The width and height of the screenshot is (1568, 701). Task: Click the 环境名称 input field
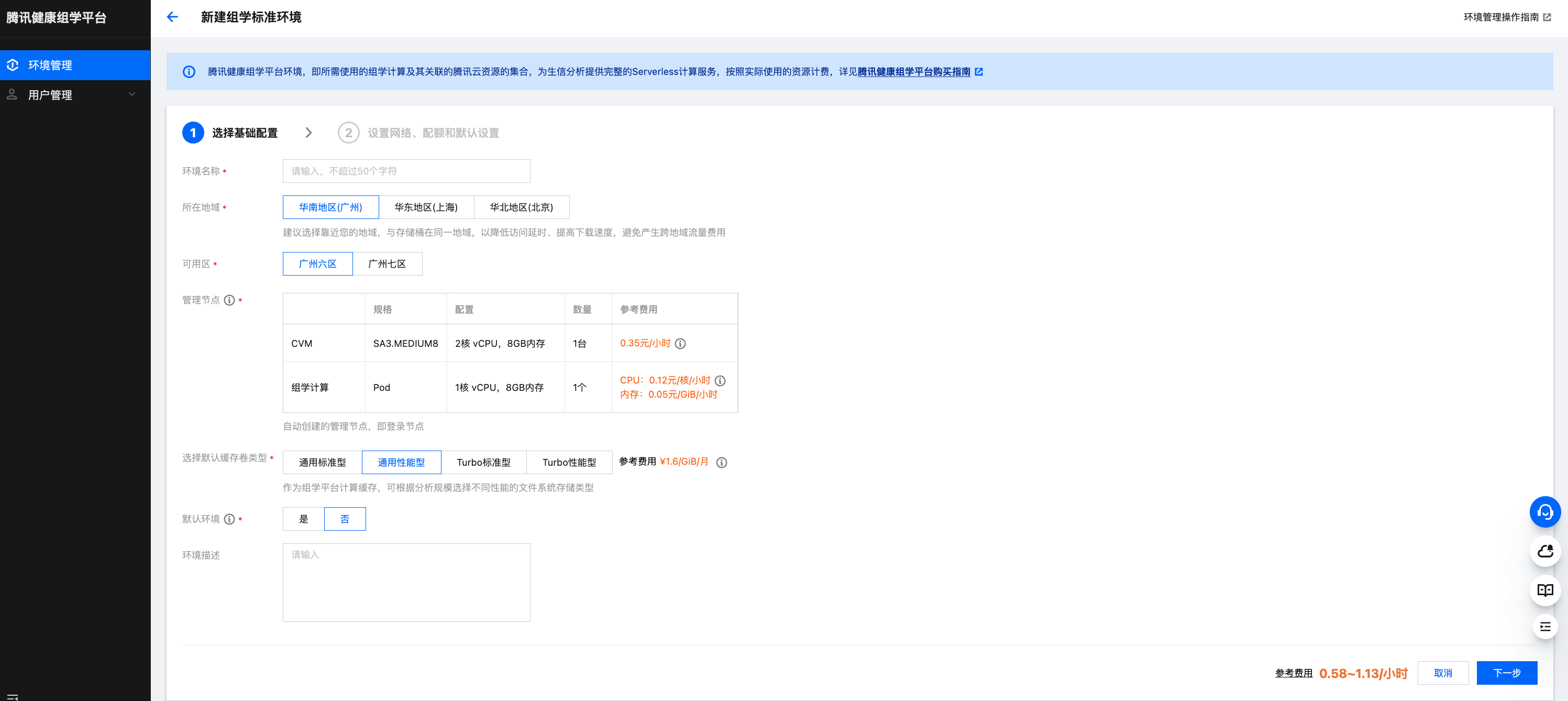pos(406,171)
